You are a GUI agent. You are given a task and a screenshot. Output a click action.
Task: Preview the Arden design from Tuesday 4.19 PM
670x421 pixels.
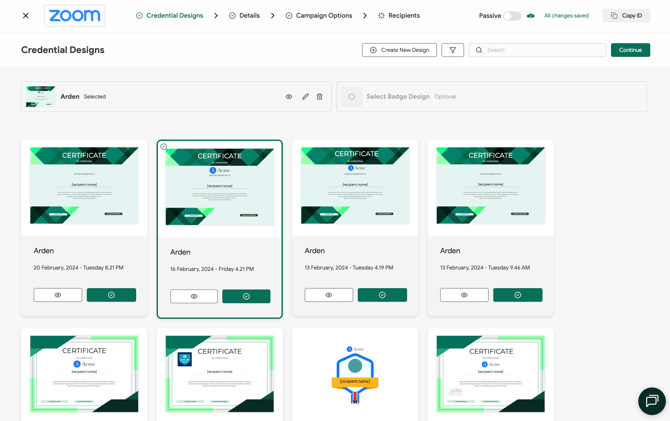pos(329,295)
